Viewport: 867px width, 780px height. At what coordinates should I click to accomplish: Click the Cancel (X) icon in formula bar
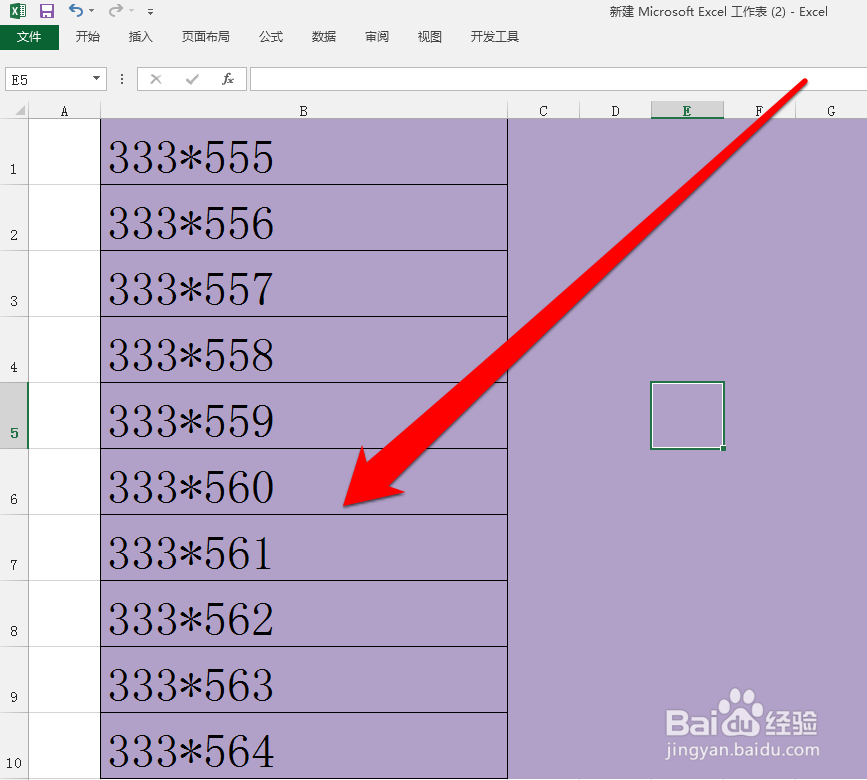click(156, 79)
